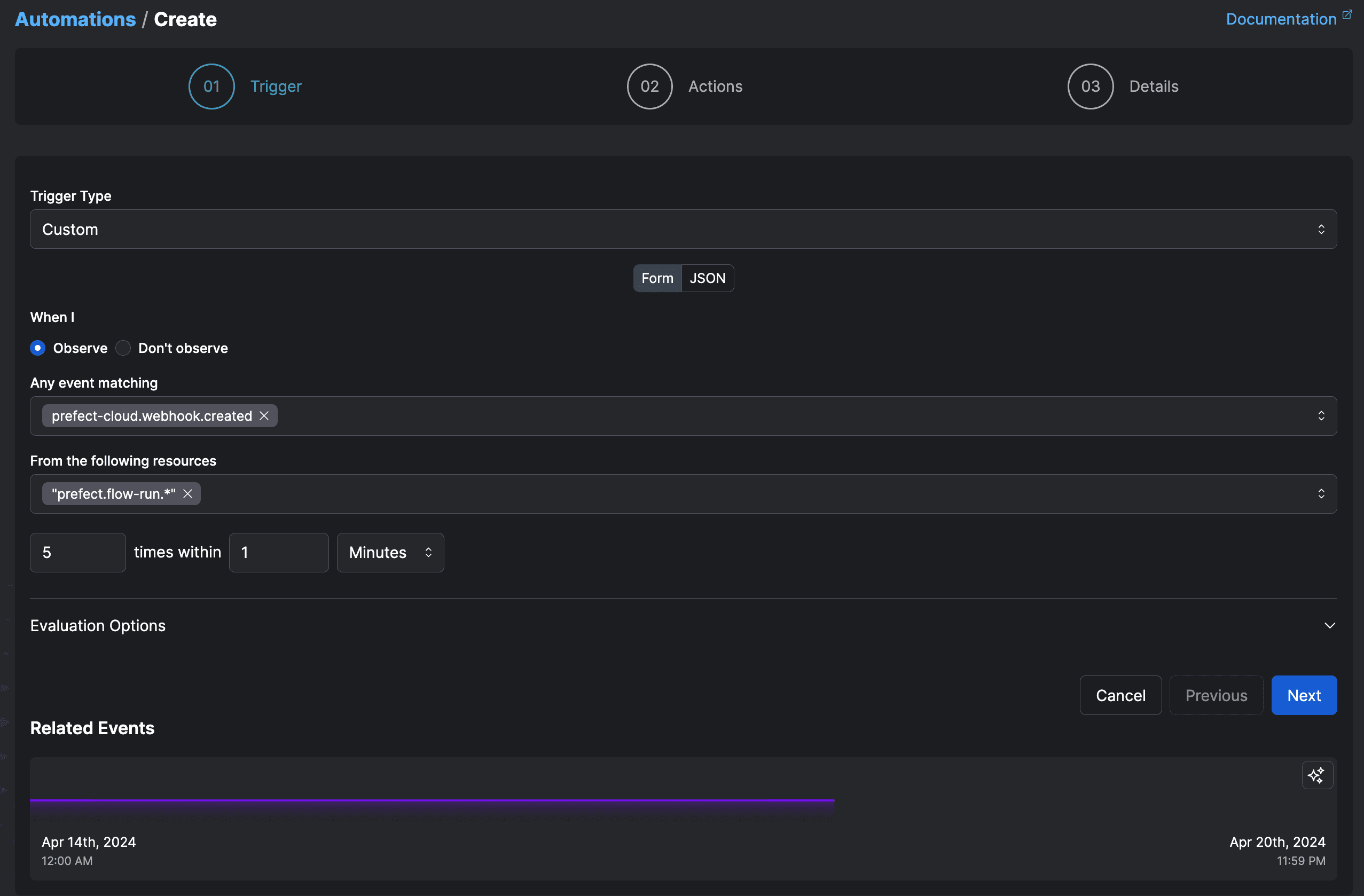Click the Next button
The image size is (1364, 896).
pos(1303,695)
